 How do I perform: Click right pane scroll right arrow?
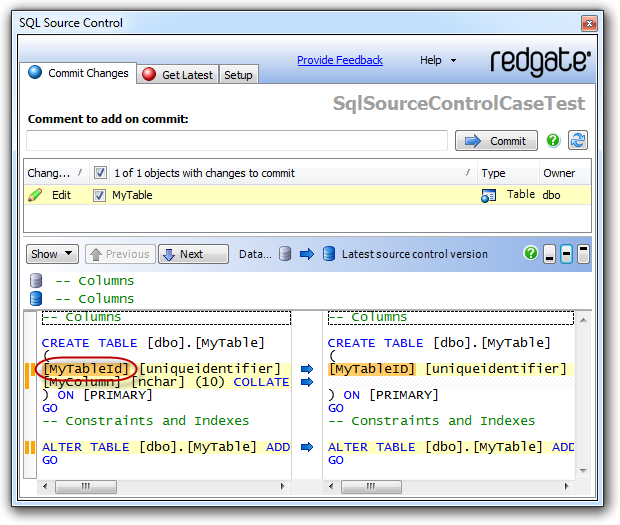coord(567,486)
